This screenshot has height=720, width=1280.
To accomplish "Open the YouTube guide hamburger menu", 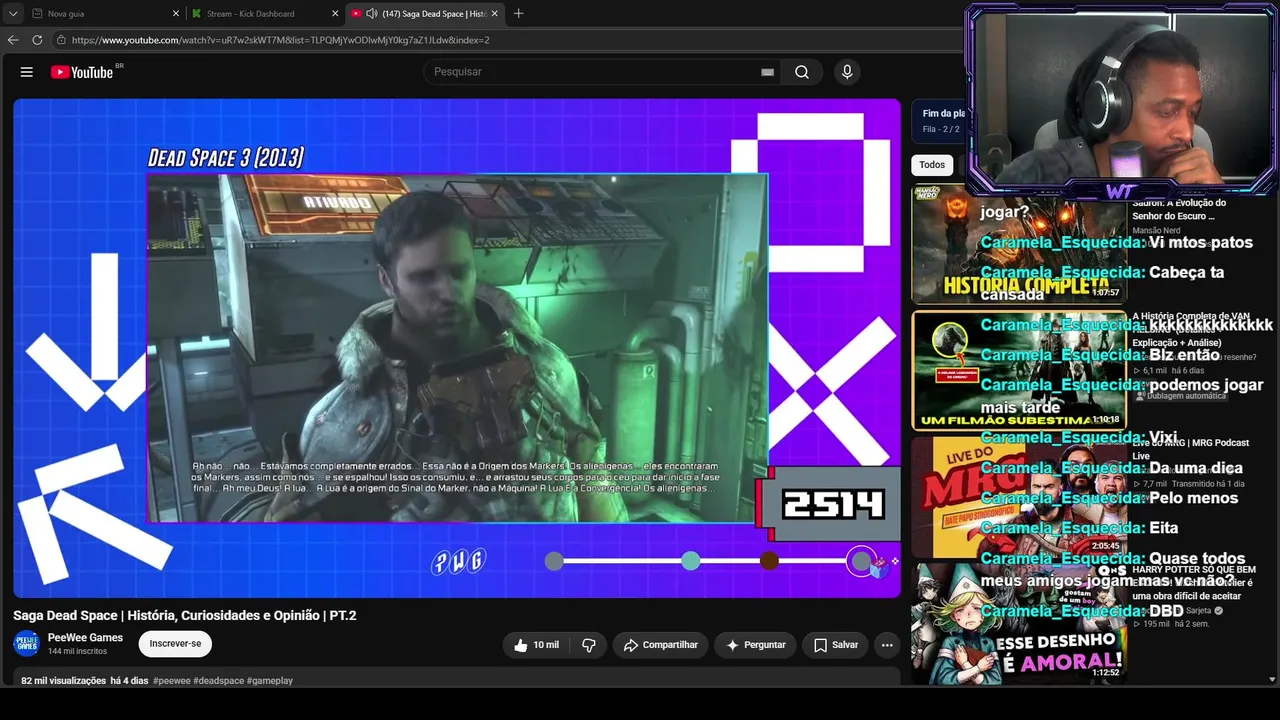I will [27, 72].
